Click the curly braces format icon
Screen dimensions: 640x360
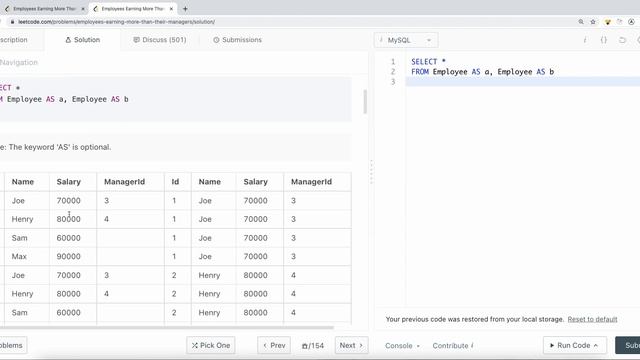click(604, 40)
